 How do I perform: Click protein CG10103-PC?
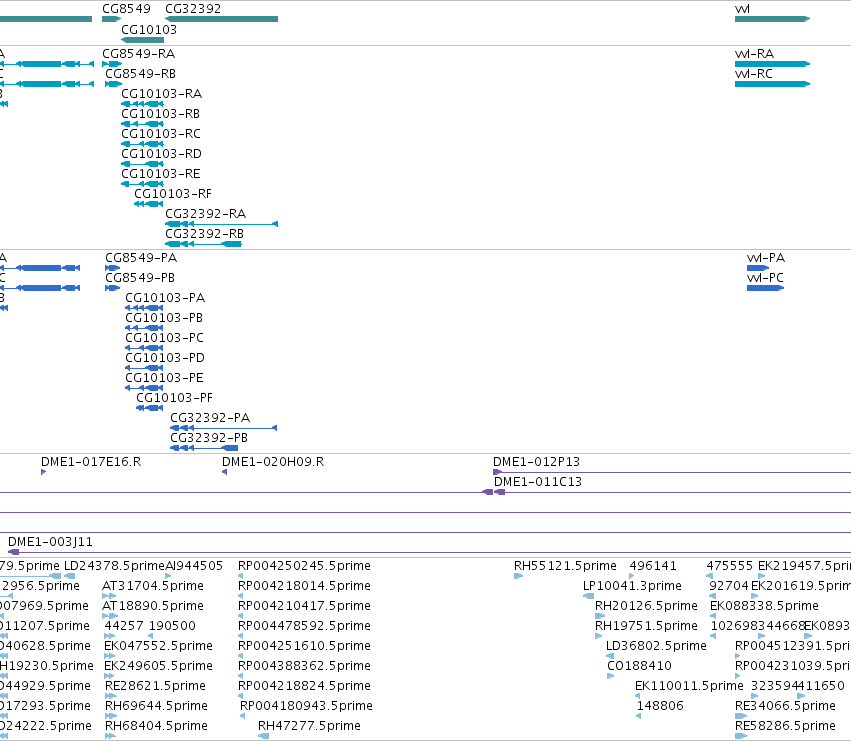tap(164, 338)
